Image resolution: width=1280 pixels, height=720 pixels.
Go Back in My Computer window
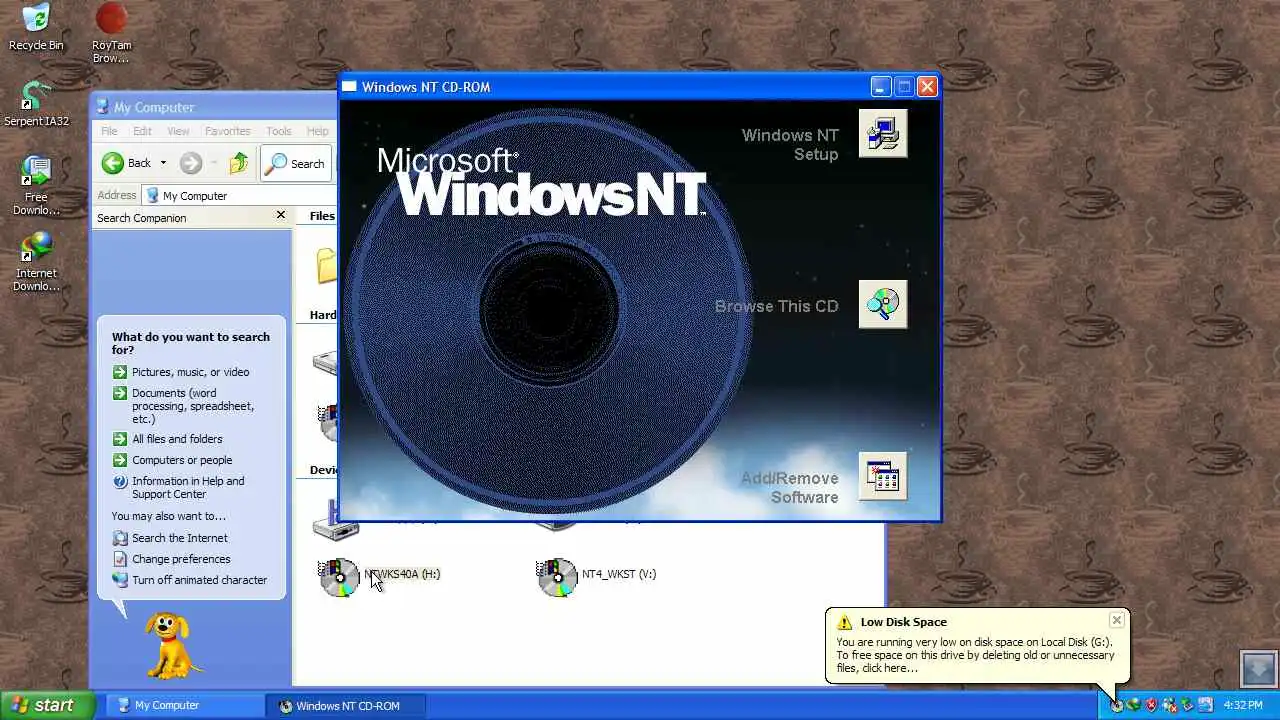coord(126,163)
